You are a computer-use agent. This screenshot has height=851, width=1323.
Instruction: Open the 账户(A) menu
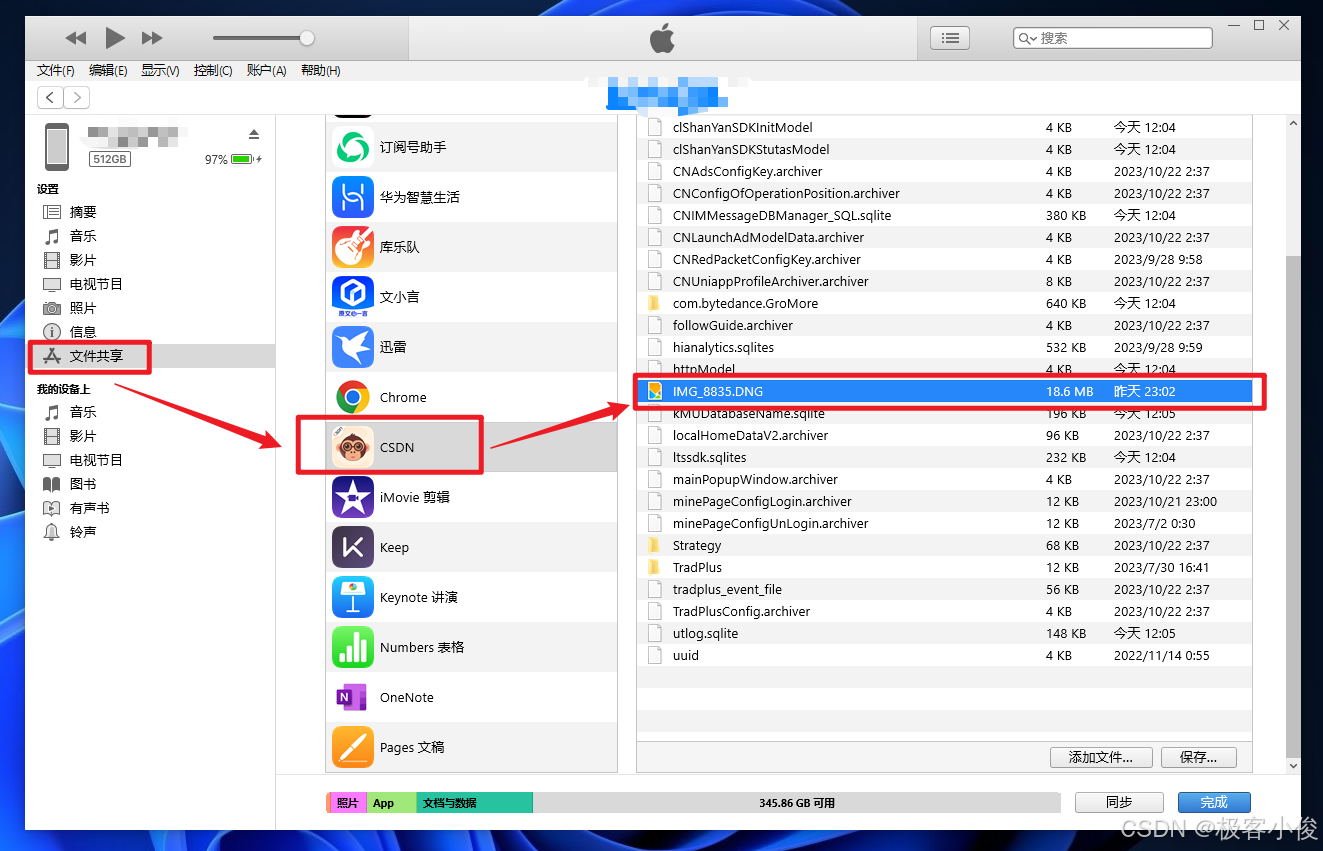[x=266, y=70]
